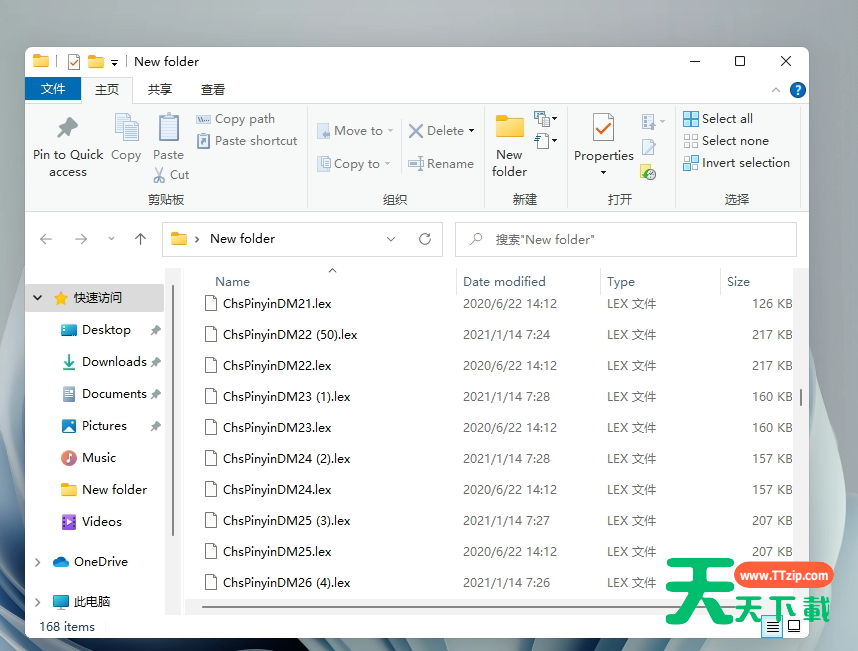Open the 查看 ribbon tab
Image resolution: width=858 pixels, height=651 pixels.
(213, 89)
